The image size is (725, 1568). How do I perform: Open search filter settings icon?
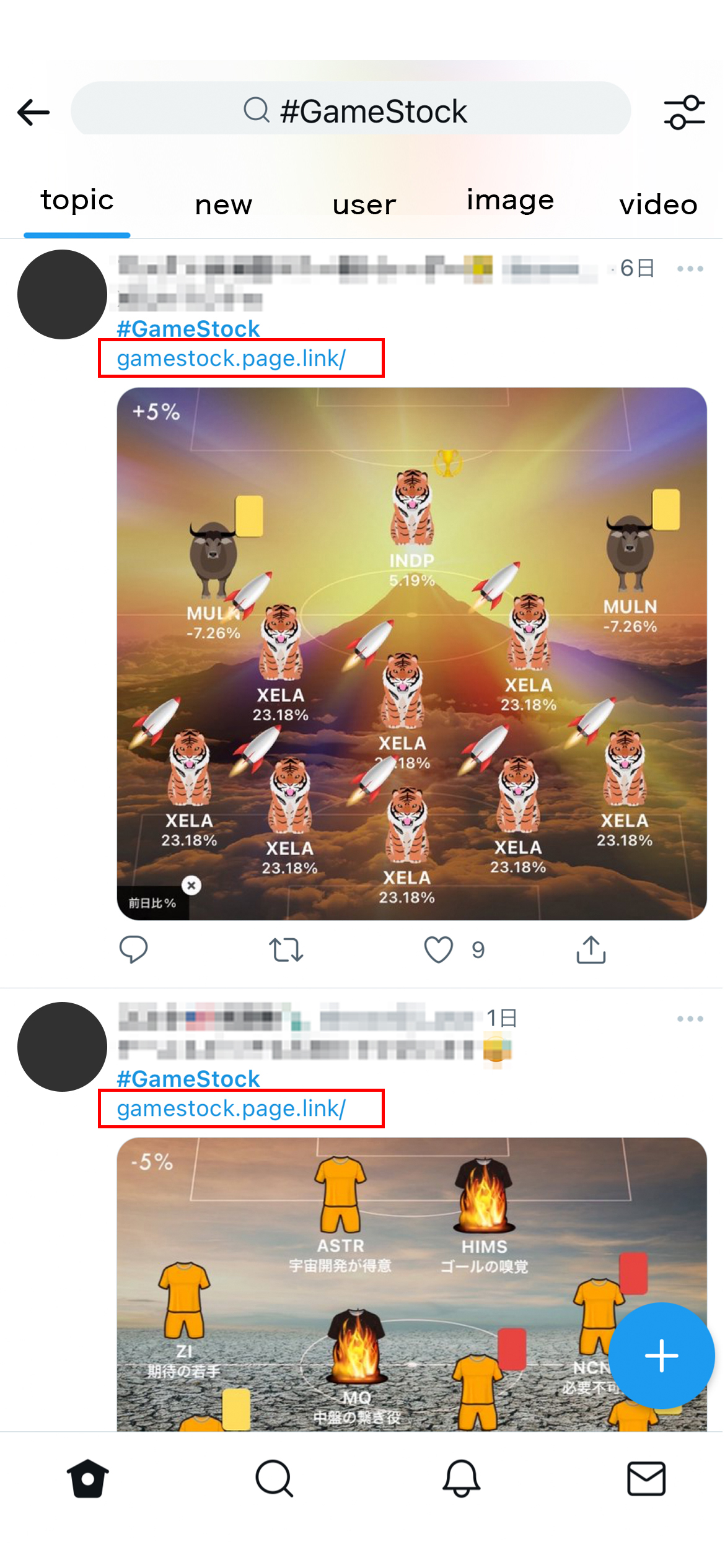(x=684, y=112)
